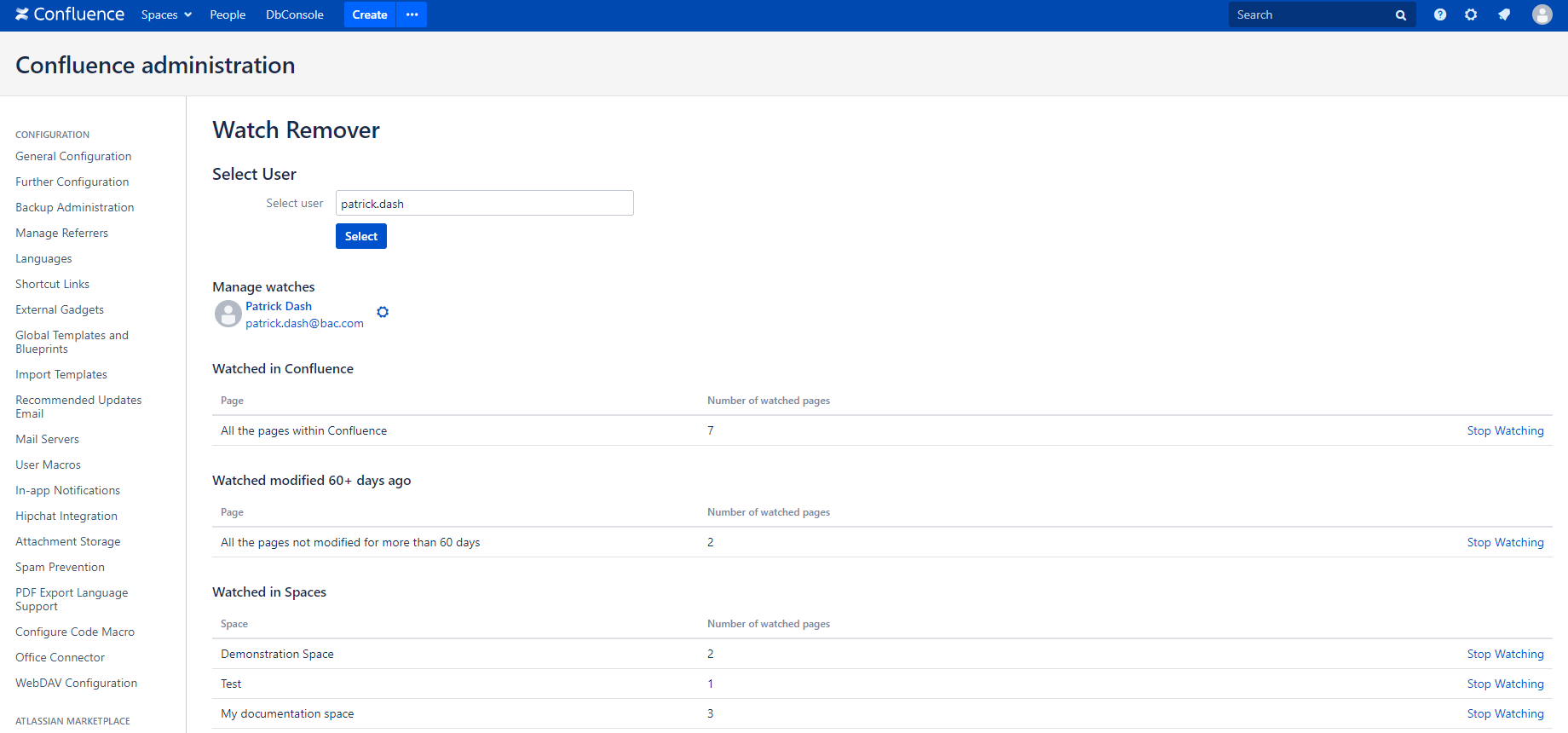The image size is (1568, 733).
Task: Click 'All the pages not modified for more than 60 days'
Action: pyautogui.click(x=350, y=542)
